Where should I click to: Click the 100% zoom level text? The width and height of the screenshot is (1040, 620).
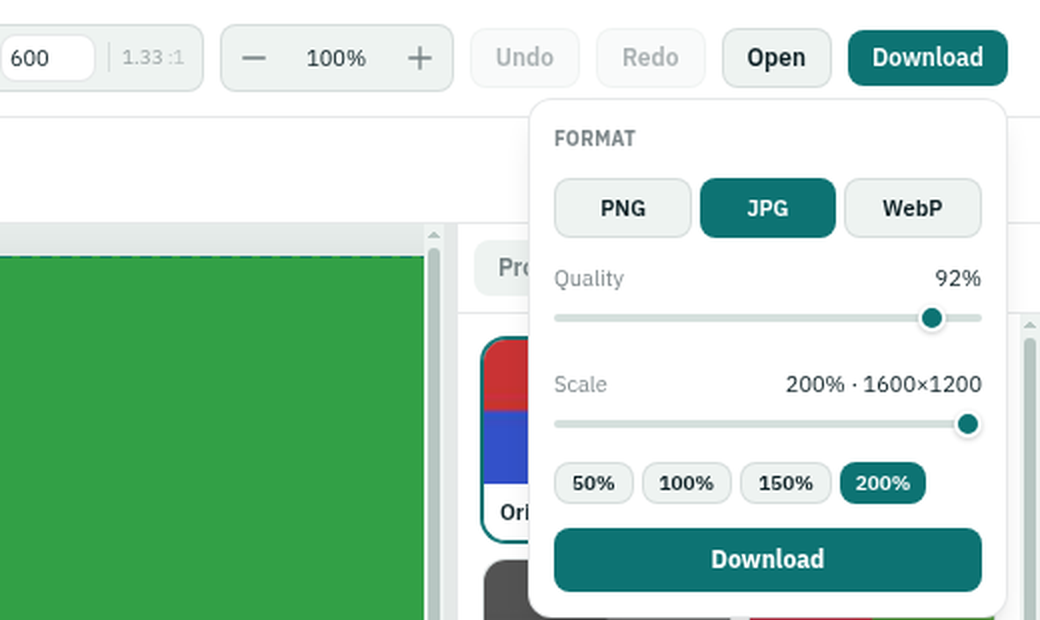point(336,58)
